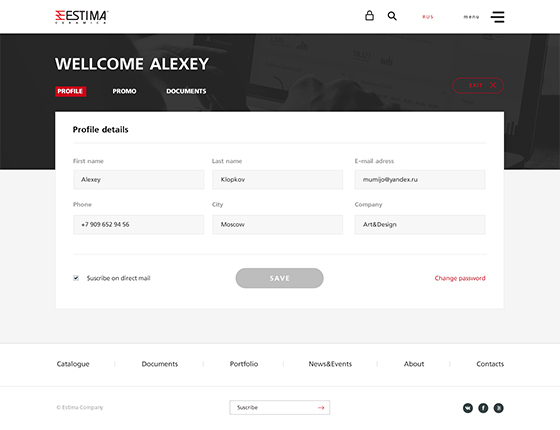Screen dimensions: 560x430
Task: Switch to the Documents tab
Action: pyautogui.click(x=186, y=91)
